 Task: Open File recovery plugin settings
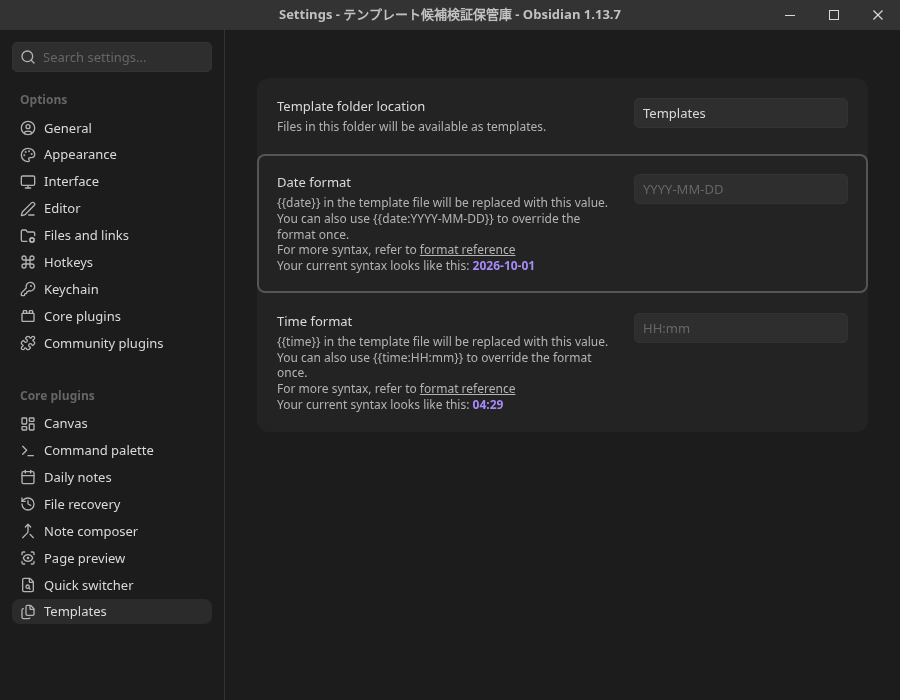[x=112, y=505]
